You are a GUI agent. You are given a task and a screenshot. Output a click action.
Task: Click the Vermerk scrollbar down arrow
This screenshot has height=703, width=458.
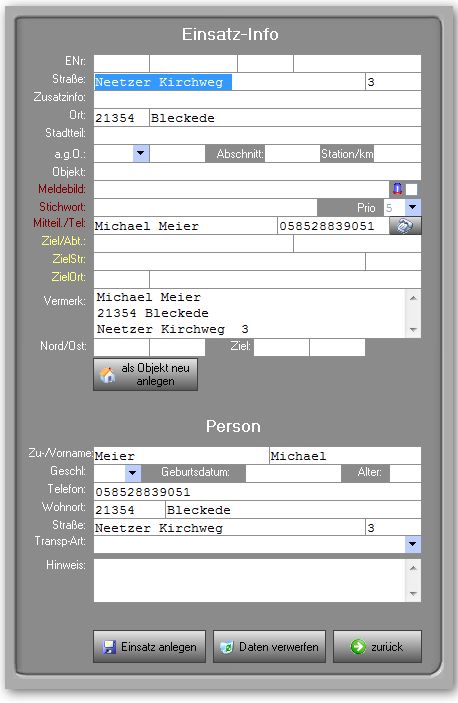pos(413,330)
